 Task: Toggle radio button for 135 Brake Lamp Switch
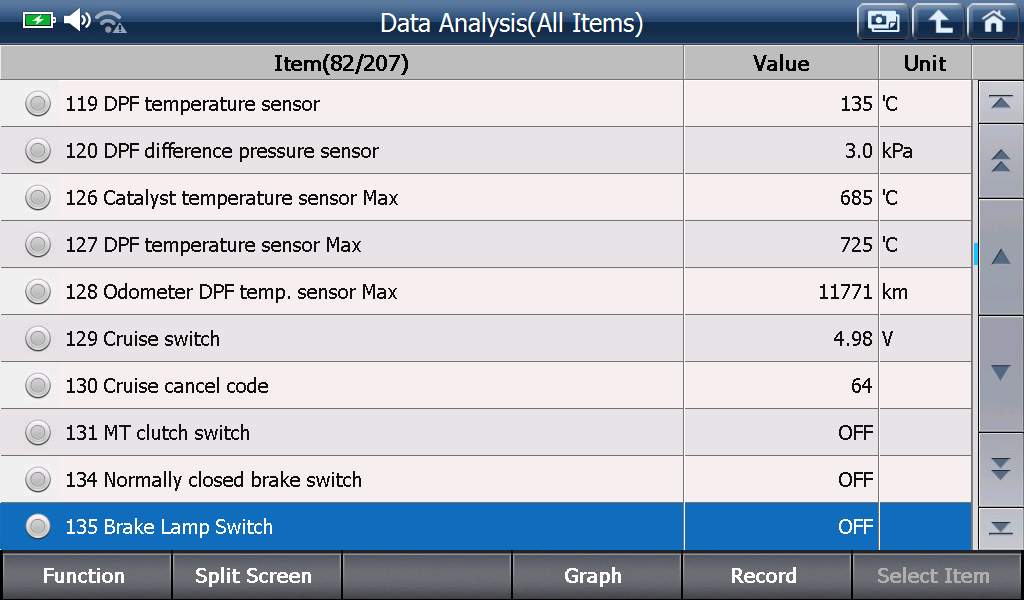tap(38, 526)
